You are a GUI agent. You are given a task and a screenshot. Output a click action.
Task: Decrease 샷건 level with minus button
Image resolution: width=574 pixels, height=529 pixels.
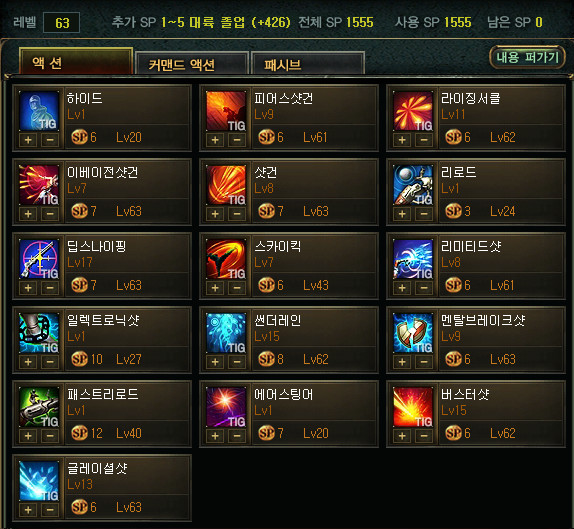tap(237, 214)
